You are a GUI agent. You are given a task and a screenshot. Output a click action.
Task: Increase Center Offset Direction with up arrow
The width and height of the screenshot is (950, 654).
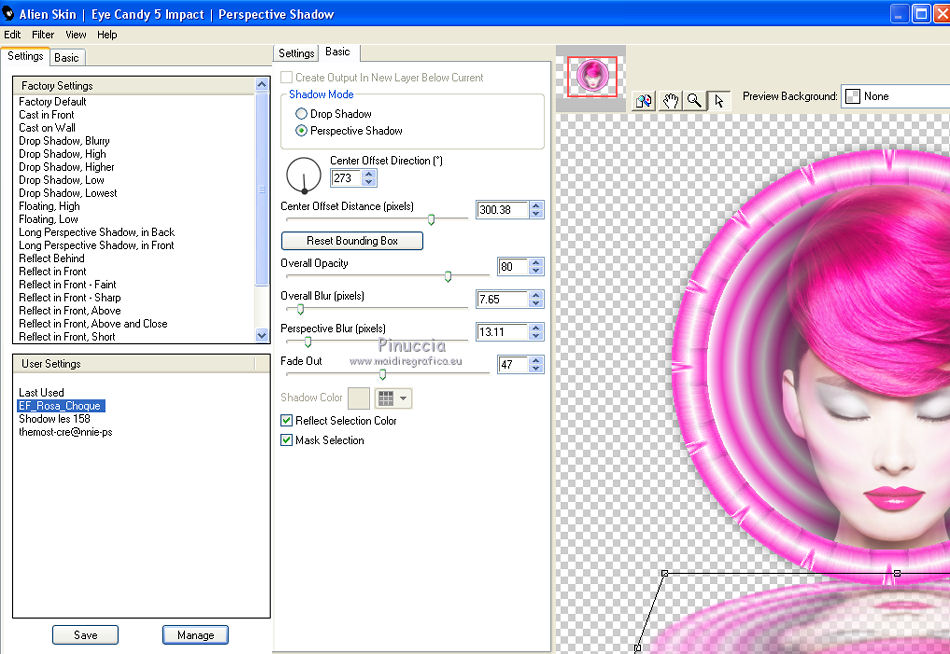tap(369, 174)
